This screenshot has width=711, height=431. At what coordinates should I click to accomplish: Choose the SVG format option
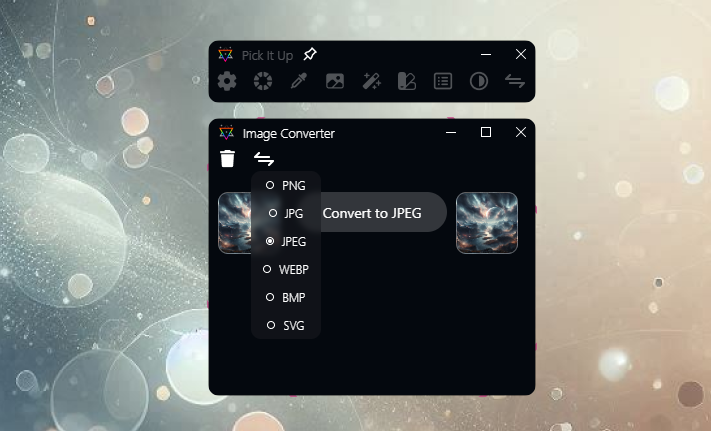(x=286, y=325)
